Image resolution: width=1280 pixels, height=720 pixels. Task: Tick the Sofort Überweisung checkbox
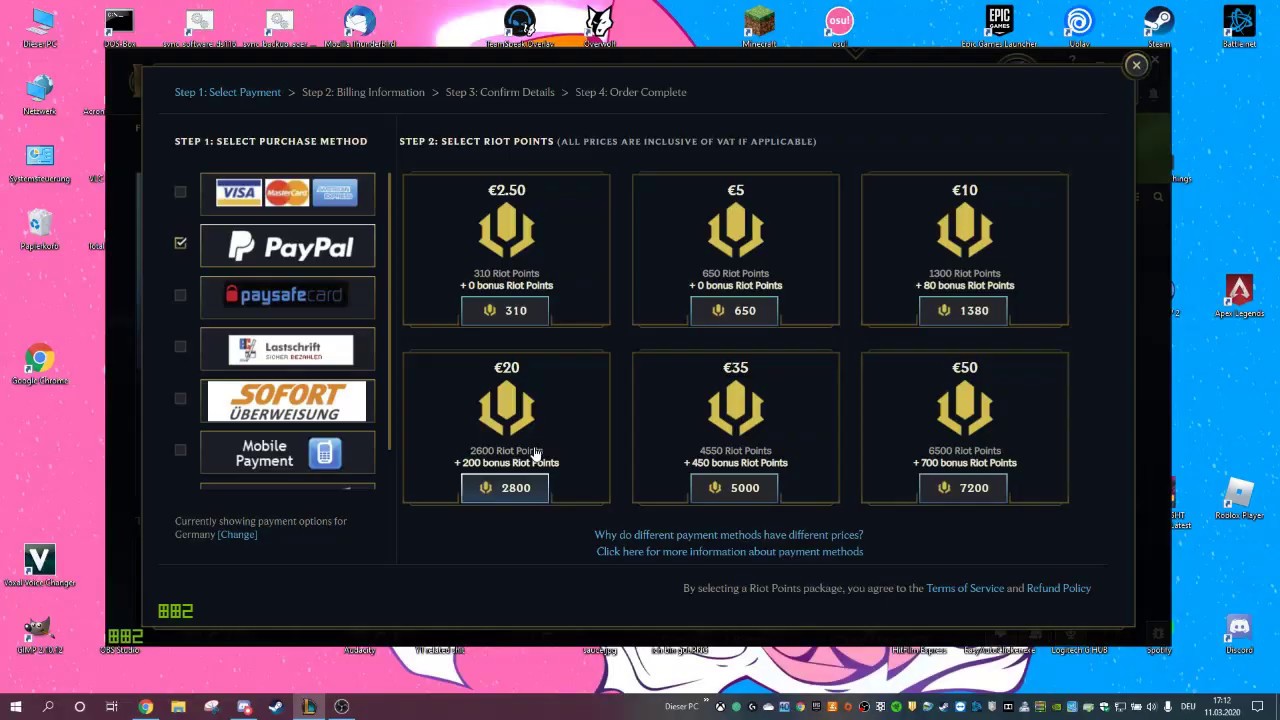click(180, 398)
